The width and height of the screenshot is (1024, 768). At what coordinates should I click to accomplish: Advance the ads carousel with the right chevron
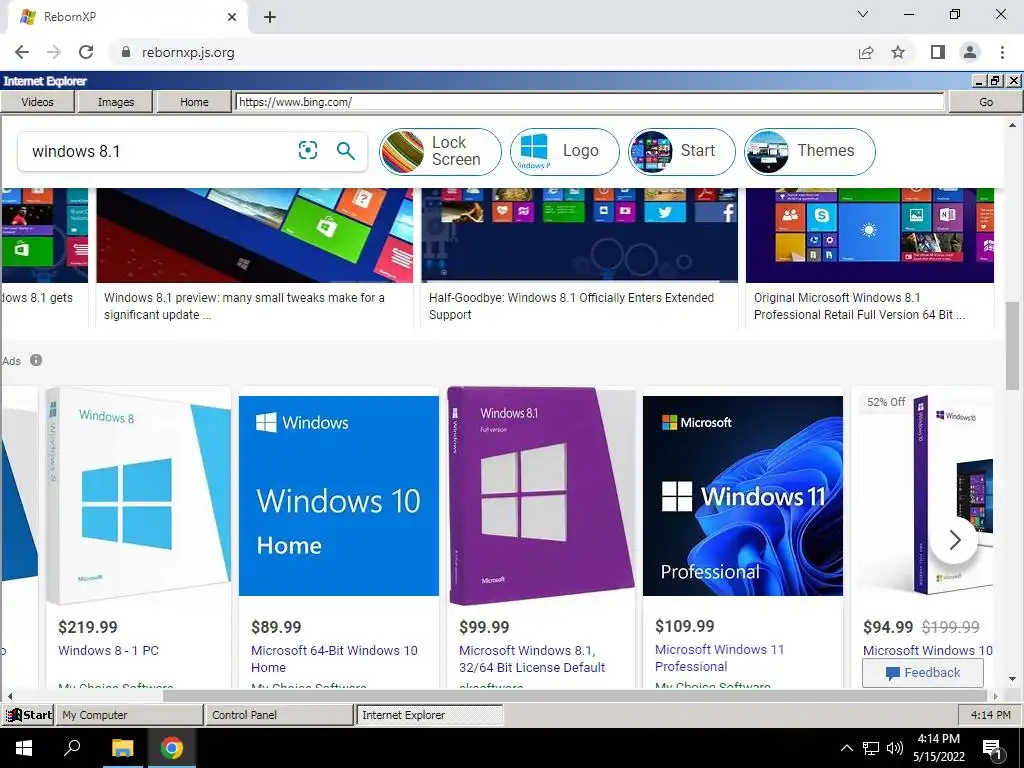[954, 540]
